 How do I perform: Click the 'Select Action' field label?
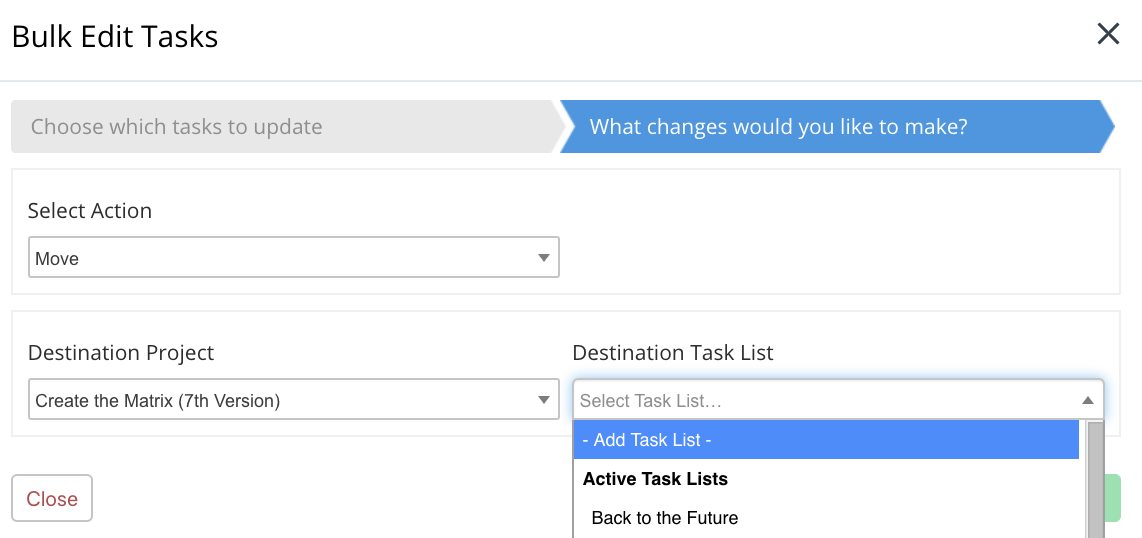pyautogui.click(x=90, y=211)
